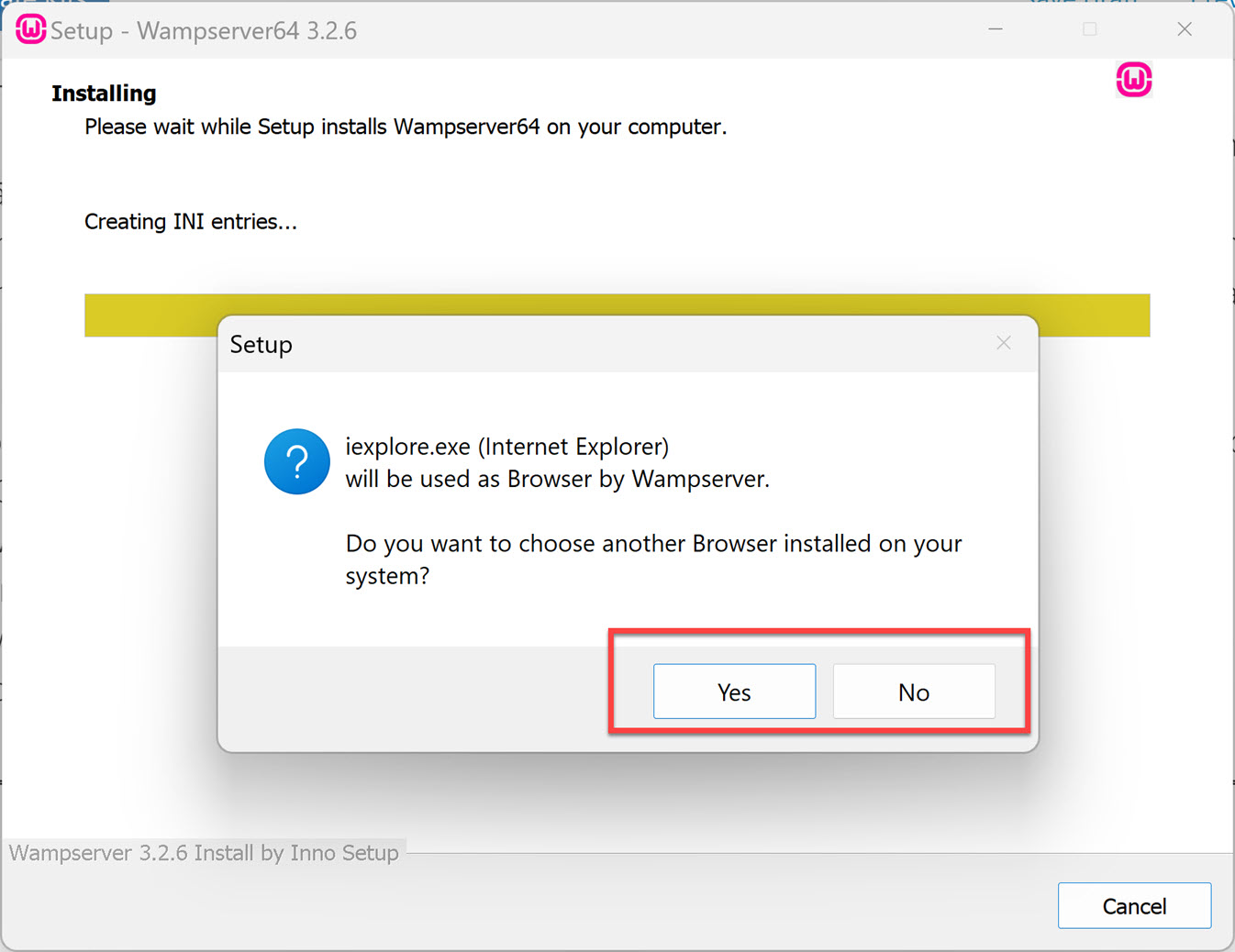This screenshot has height=952, width=1235.
Task: Click the pink Wampserver icon at top right
Action: pyautogui.click(x=1134, y=80)
